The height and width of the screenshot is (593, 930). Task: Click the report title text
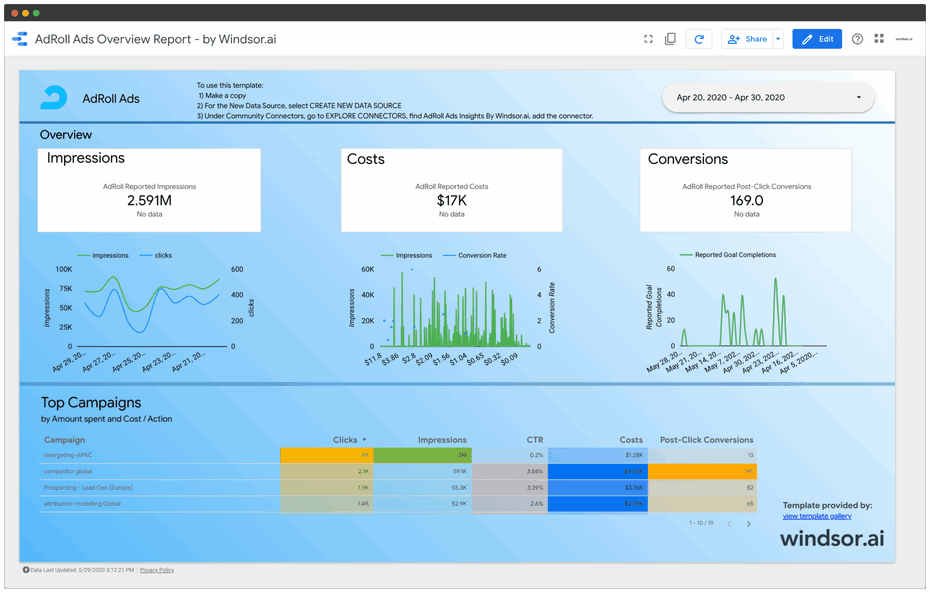coord(155,39)
